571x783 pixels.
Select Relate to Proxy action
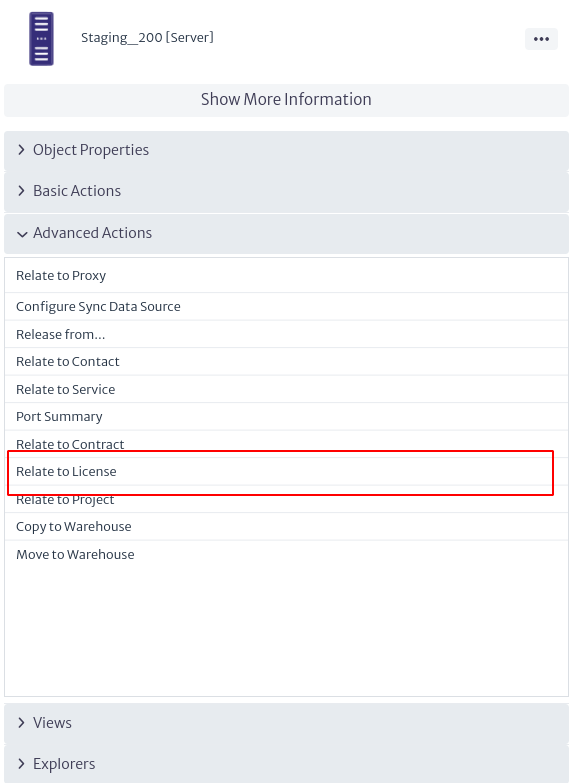coord(286,276)
